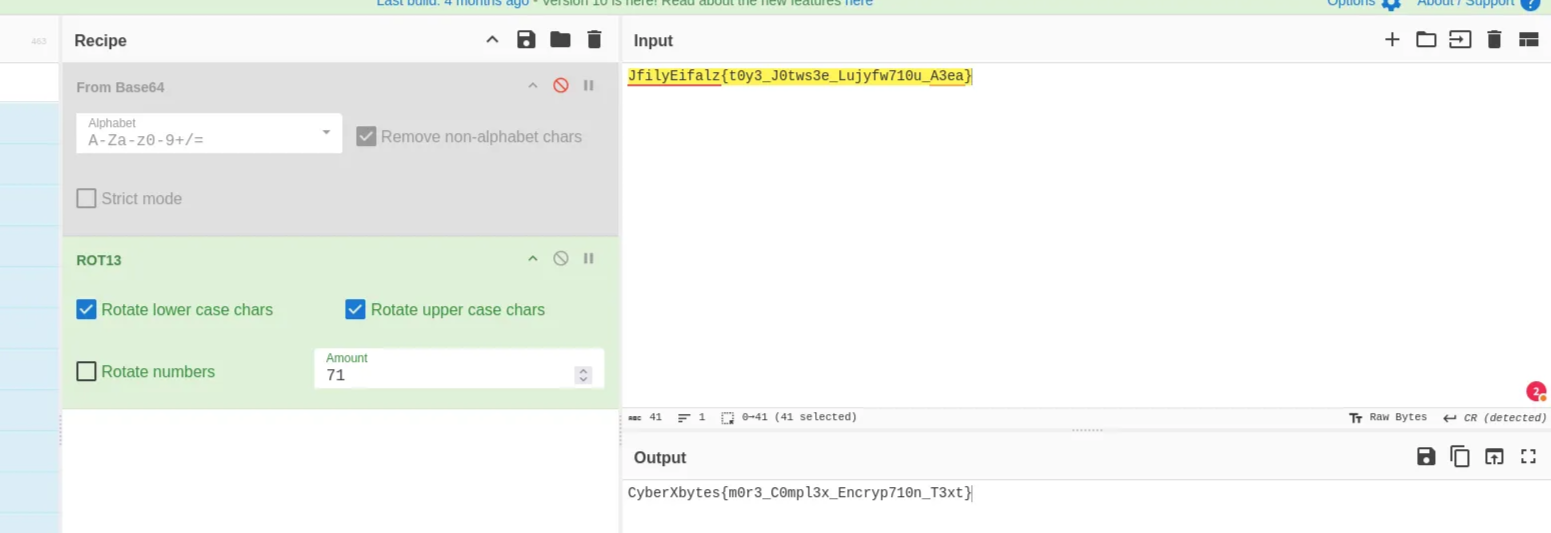Click Raw Bytes encoding button
The height and width of the screenshot is (533, 1551).
pos(1388,417)
